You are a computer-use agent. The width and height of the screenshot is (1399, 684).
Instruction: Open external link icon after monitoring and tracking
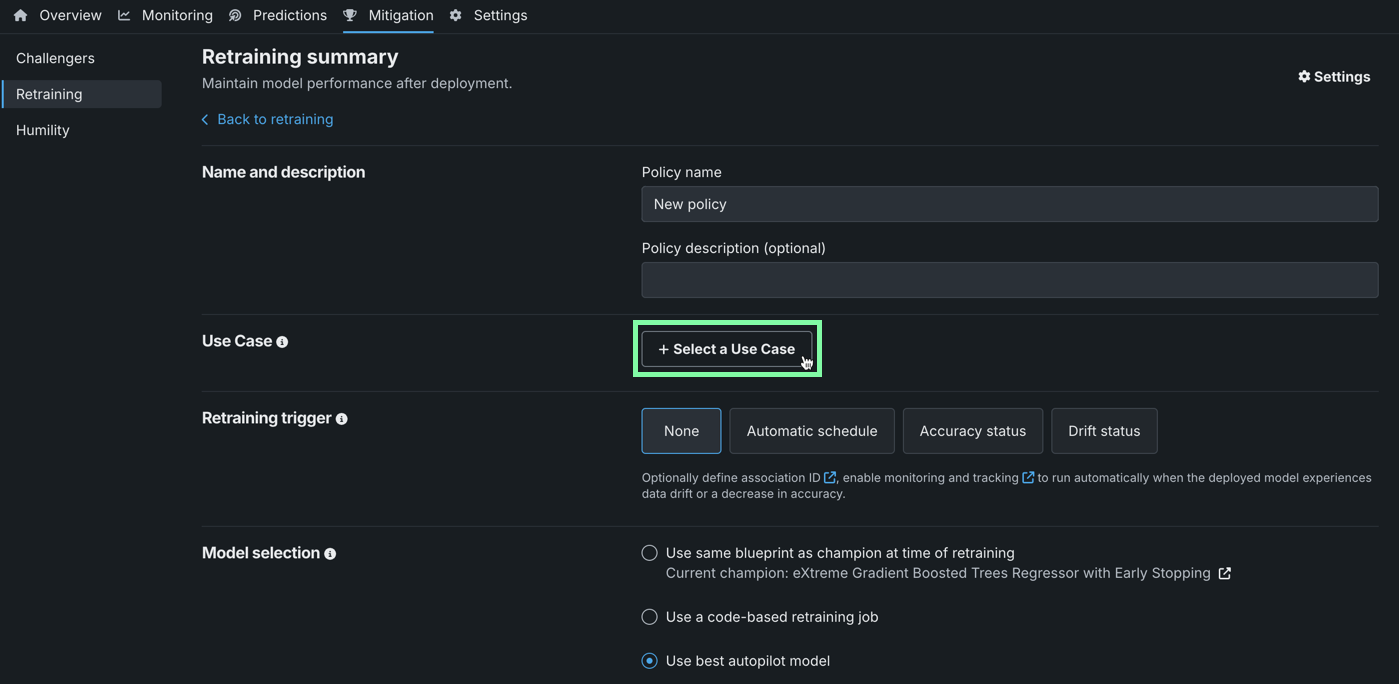(x=1028, y=478)
